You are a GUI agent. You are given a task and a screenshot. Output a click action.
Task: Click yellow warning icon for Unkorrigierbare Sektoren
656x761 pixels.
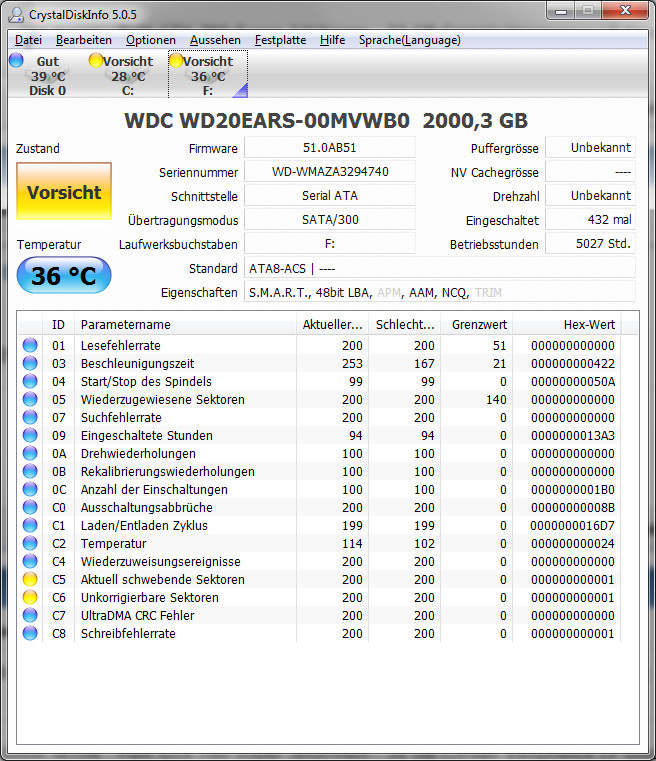(x=30, y=597)
